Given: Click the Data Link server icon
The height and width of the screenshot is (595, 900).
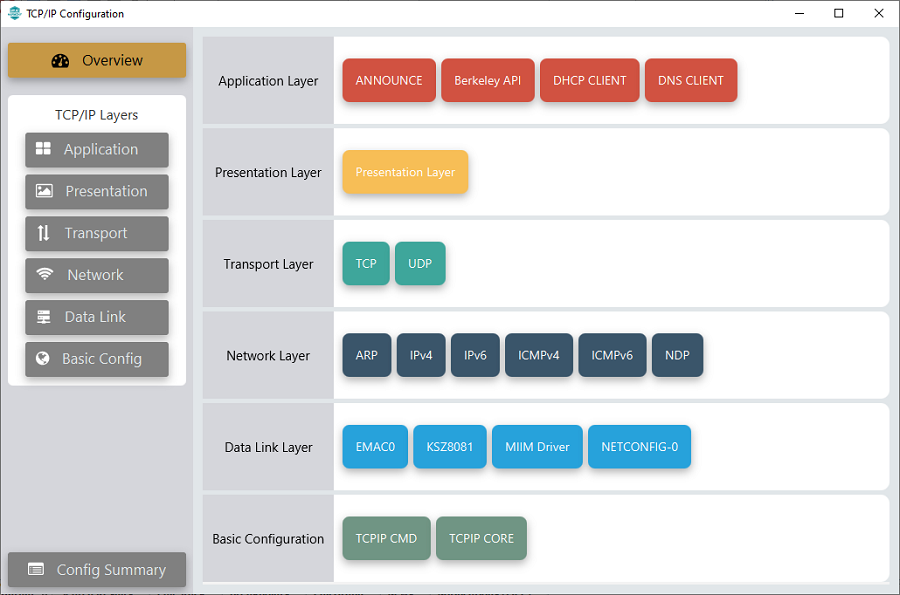Looking at the screenshot, I should point(44,317).
